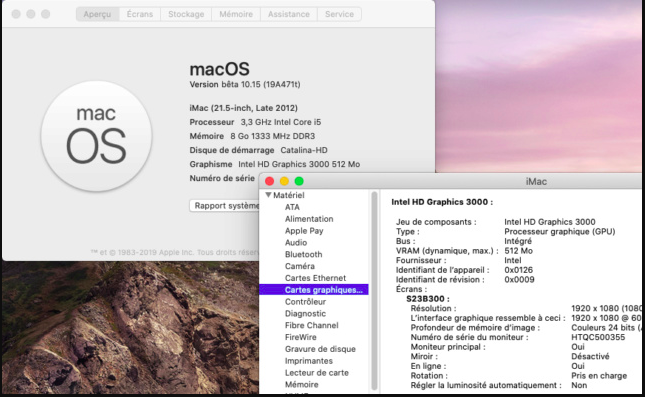Image resolution: width=645 pixels, height=397 pixels.
Task: Select Alimentation in the sidebar
Action: [x=309, y=219]
